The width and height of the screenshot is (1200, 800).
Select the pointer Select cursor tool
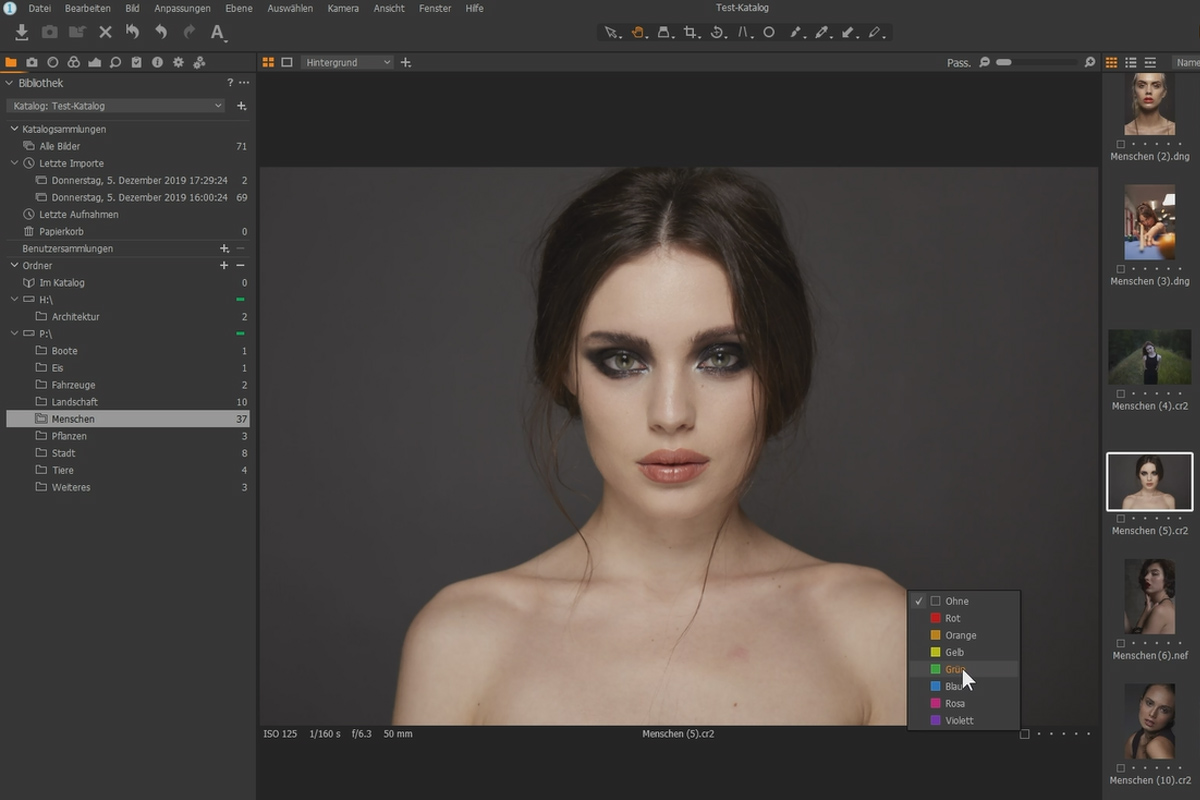(611, 32)
